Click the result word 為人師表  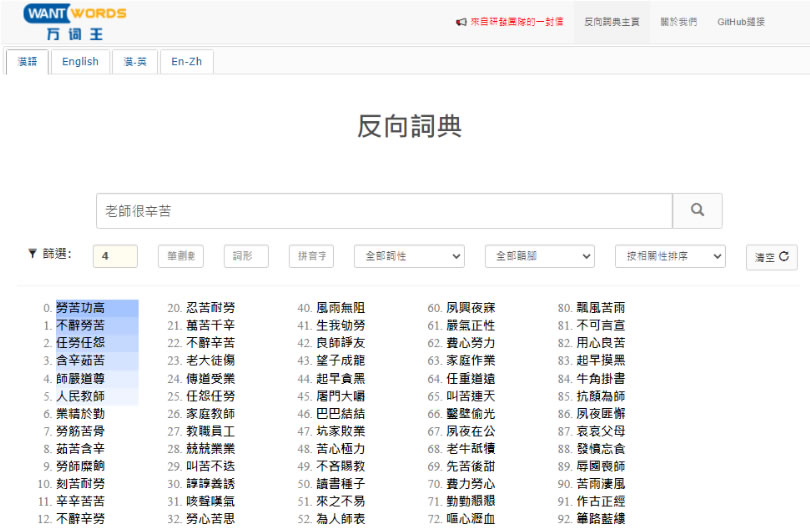coord(340,518)
